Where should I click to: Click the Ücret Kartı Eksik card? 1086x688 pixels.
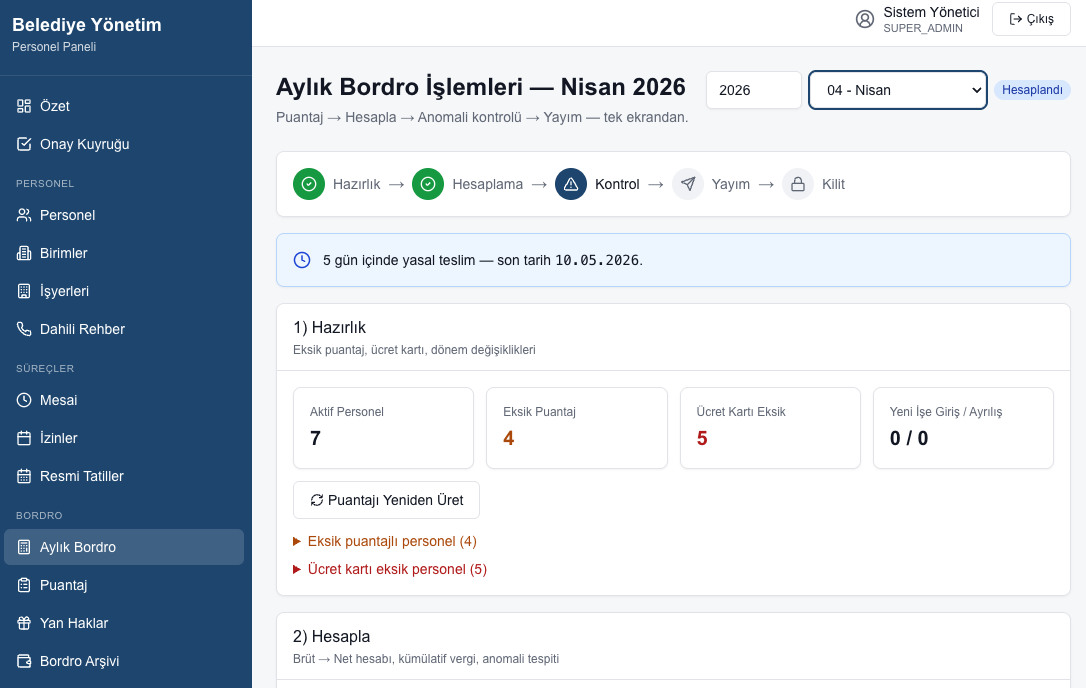[770, 427]
